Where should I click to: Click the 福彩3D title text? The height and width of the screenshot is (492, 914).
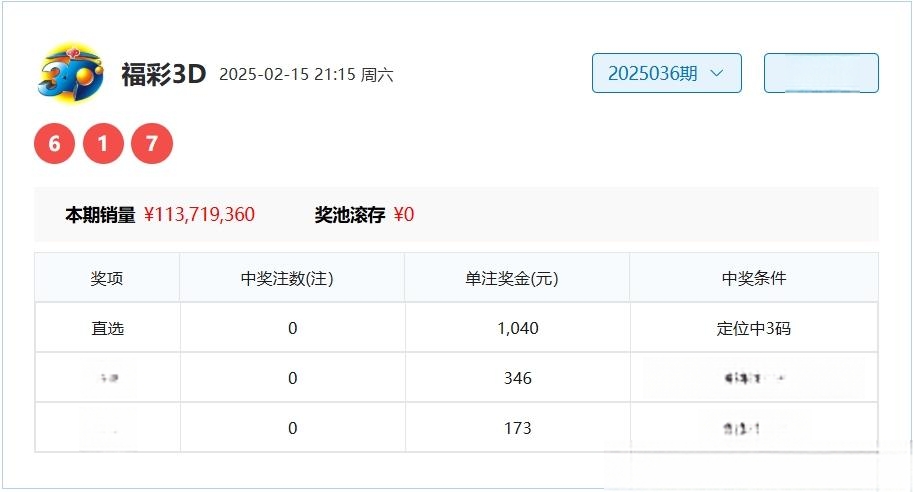tap(164, 75)
